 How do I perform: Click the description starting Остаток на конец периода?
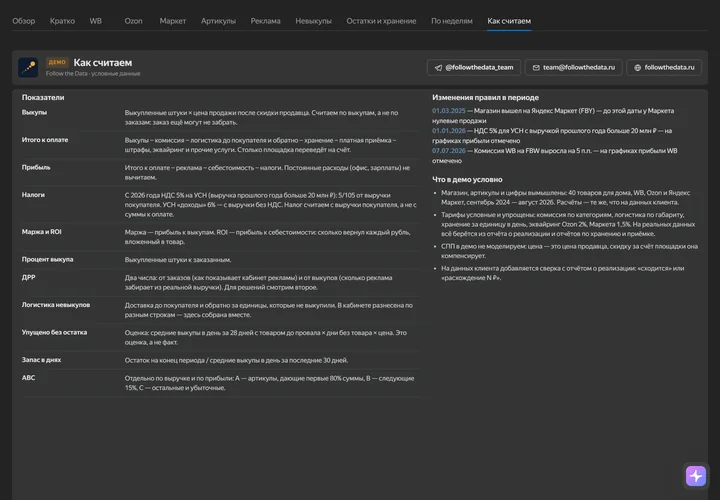[x=236, y=360]
